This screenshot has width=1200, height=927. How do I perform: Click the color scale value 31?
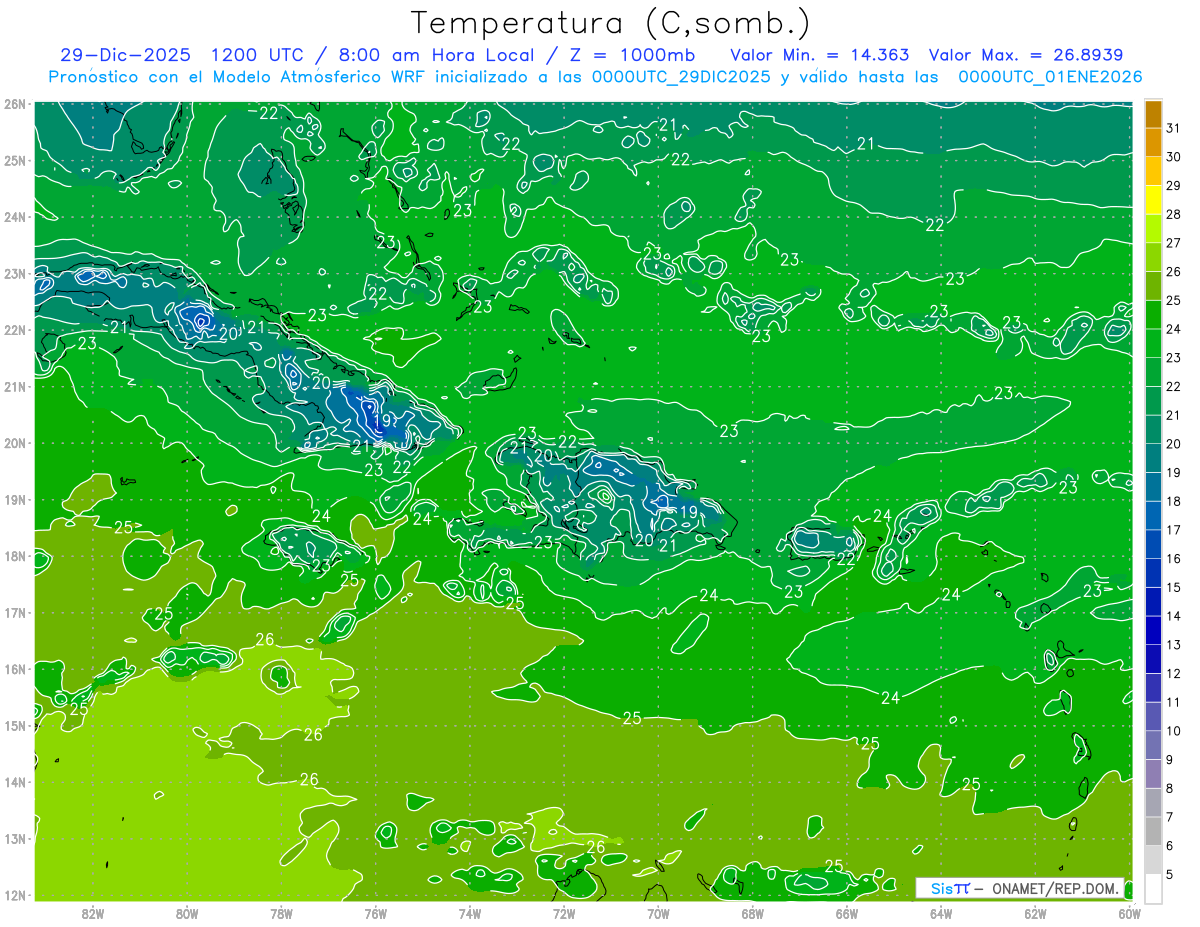coord(1174,127)
